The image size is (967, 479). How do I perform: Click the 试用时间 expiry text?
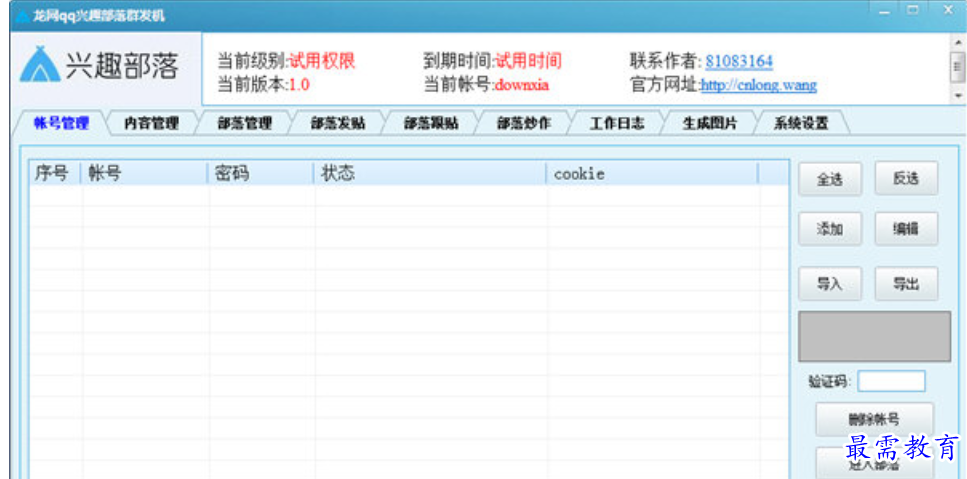pos(529,61)
